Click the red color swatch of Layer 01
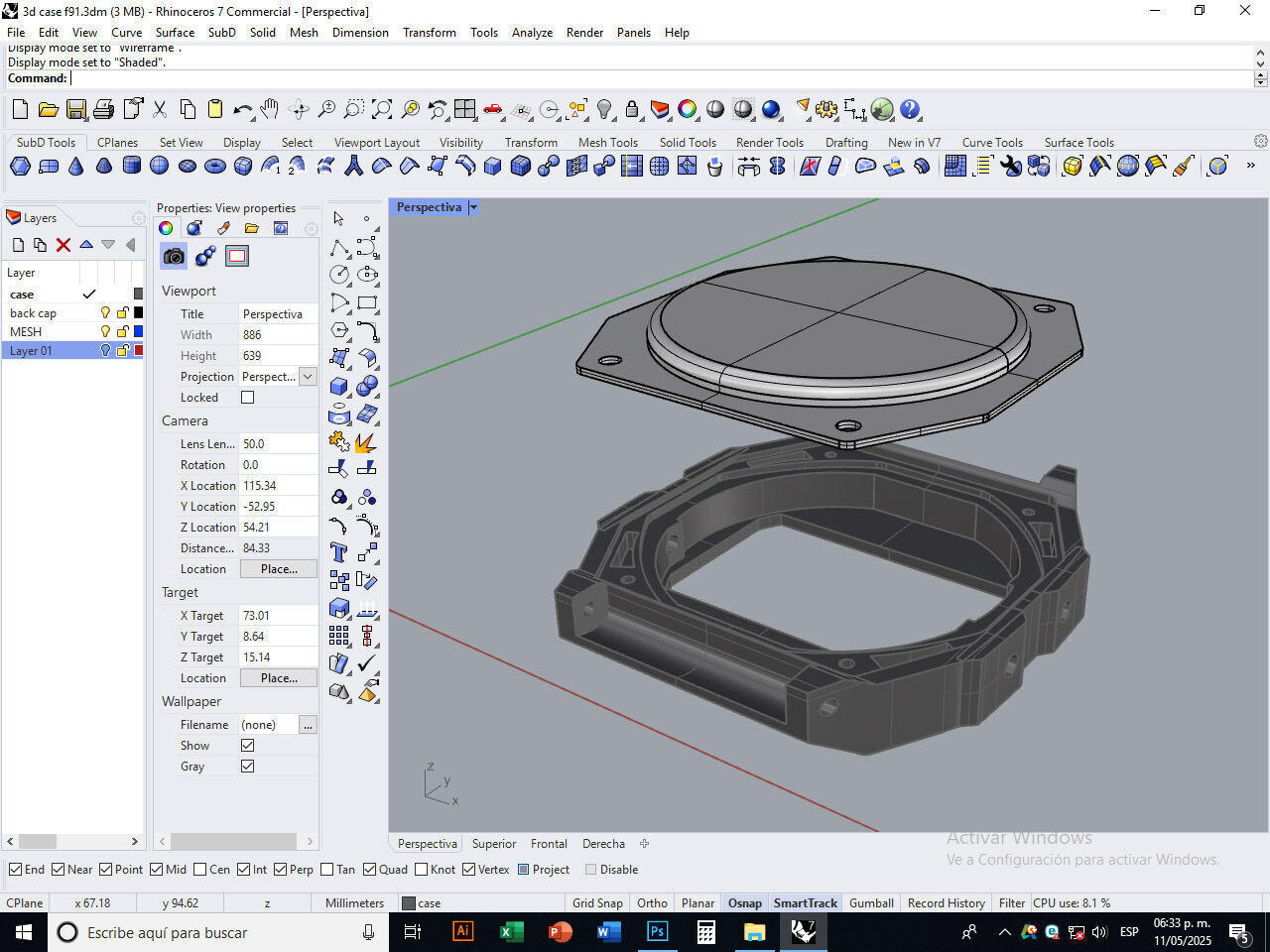 (x=138, y=351)
